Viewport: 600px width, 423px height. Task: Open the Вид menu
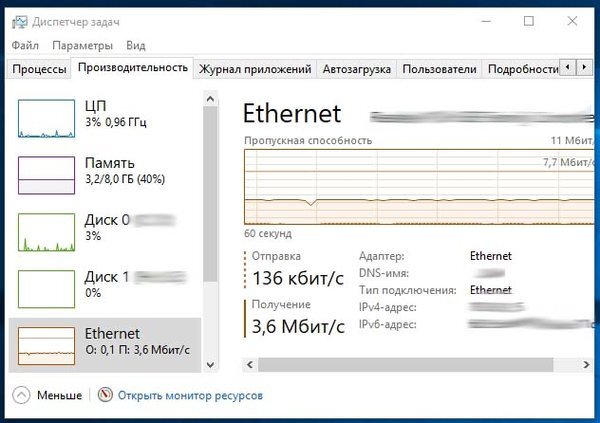click(135, 46)
